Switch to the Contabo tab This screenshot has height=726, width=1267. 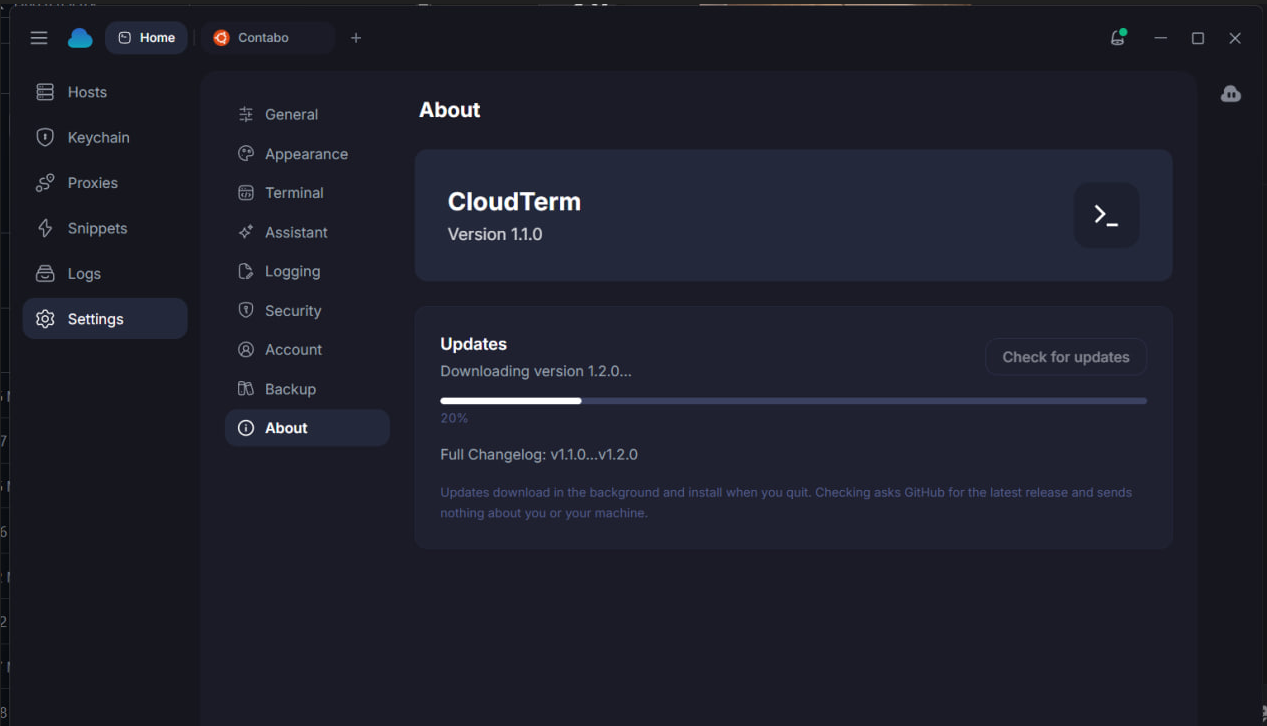point(266,38)
